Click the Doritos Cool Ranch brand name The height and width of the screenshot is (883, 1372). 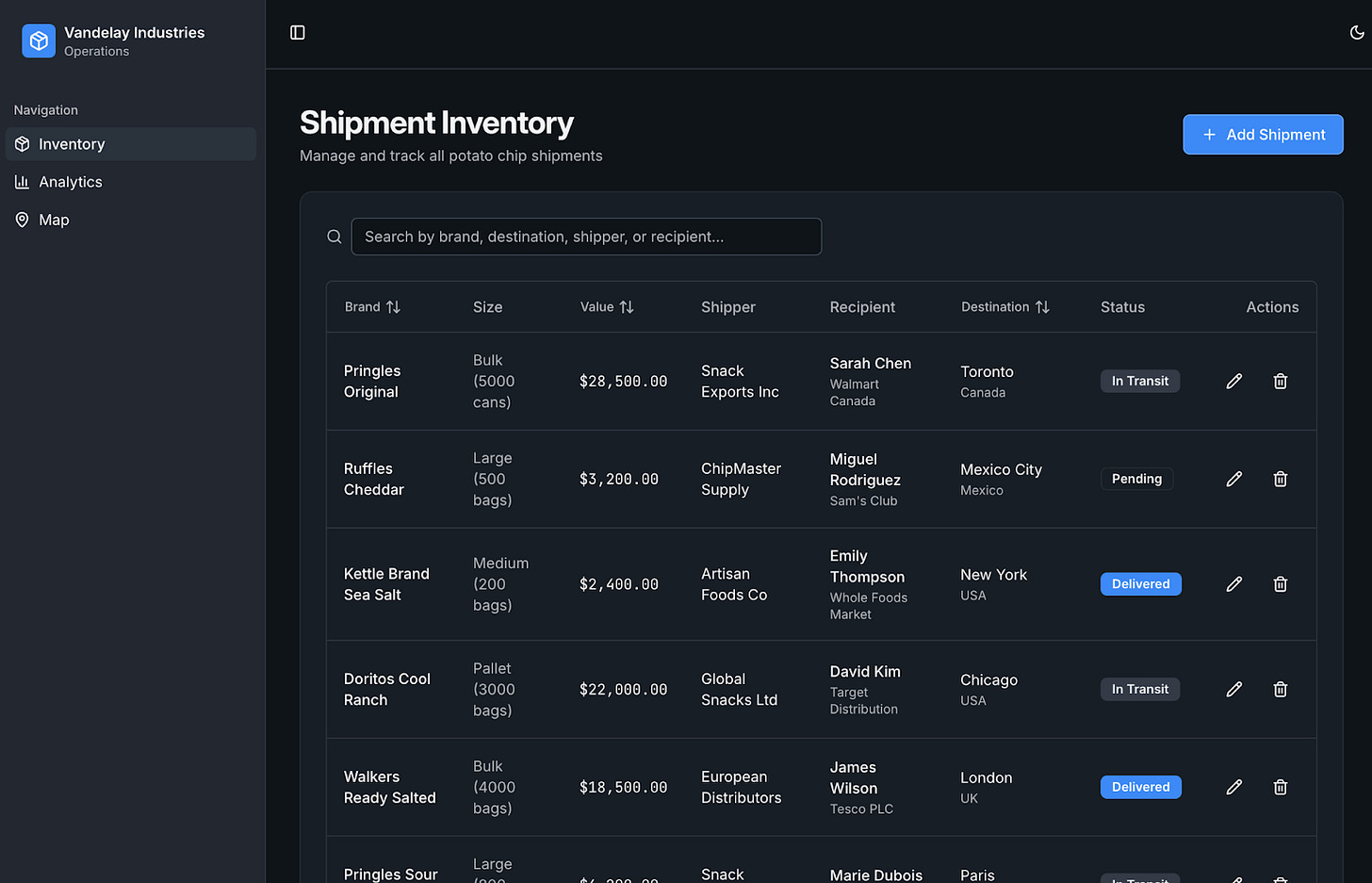(x=387, y=690)
